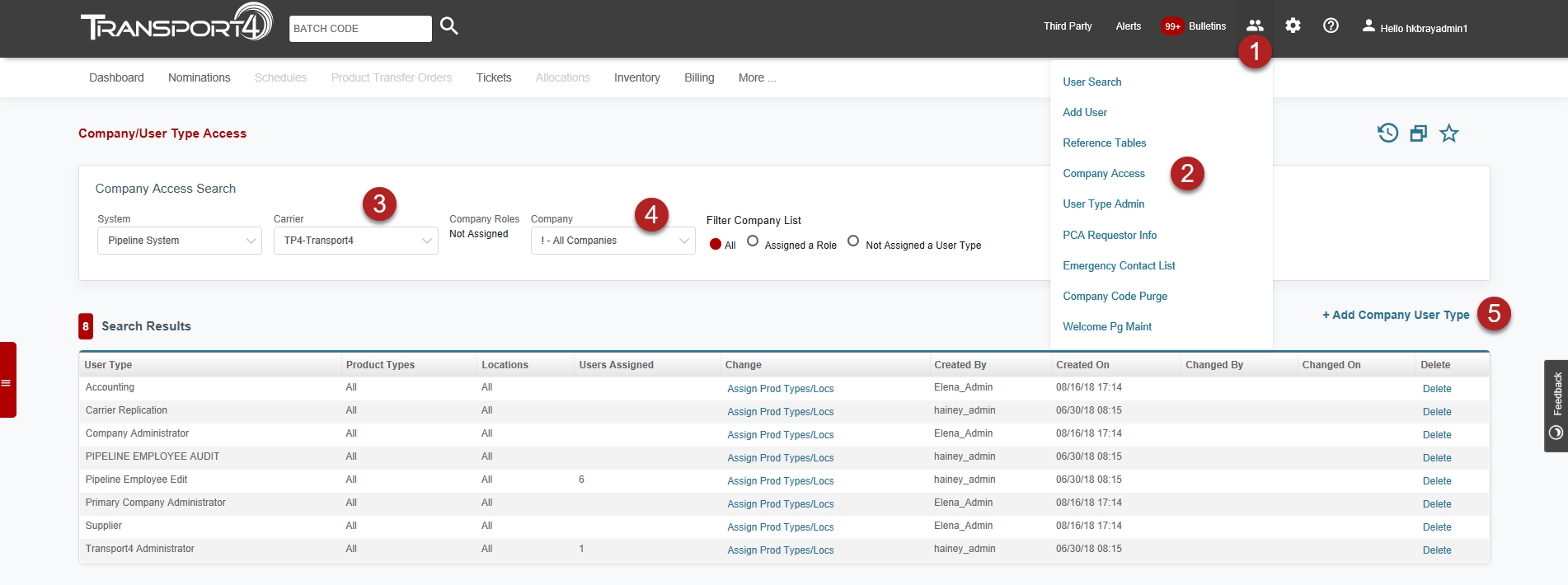
Task: Click the open in new window icon
Action: (x=1418, y=133)
